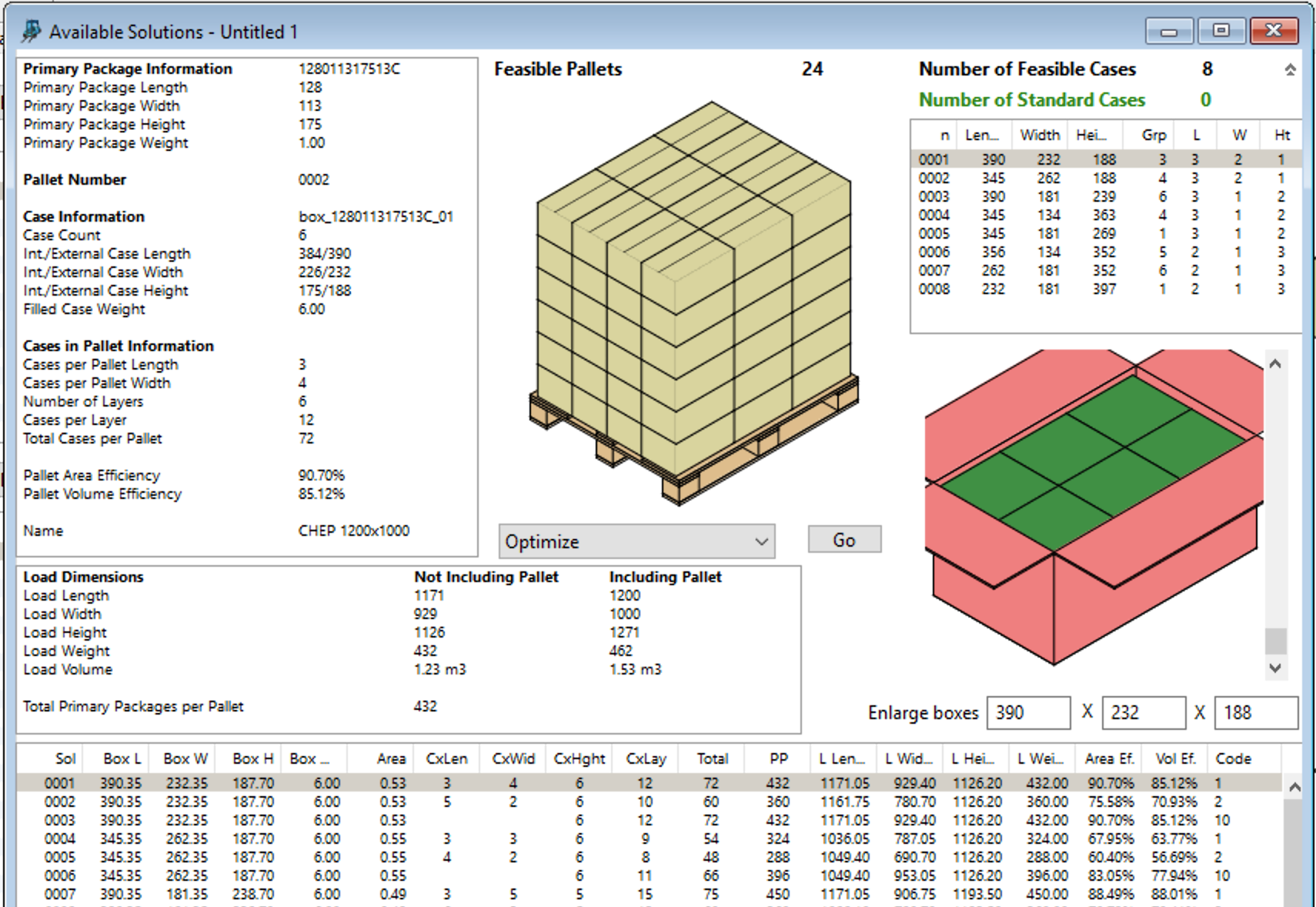Click the Pallet Area Efficiency value 90.70%
The height and width of the screenshot is (907, 1316).
click(x=322, y=475)
